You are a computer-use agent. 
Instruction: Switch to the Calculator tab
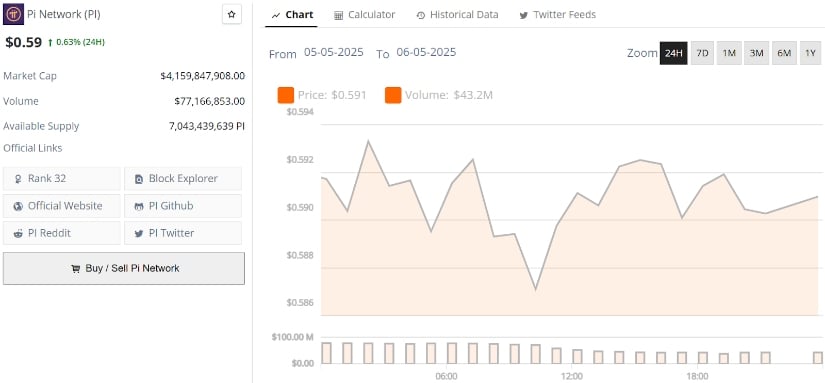pyautogui.click(x=364, y=15)
